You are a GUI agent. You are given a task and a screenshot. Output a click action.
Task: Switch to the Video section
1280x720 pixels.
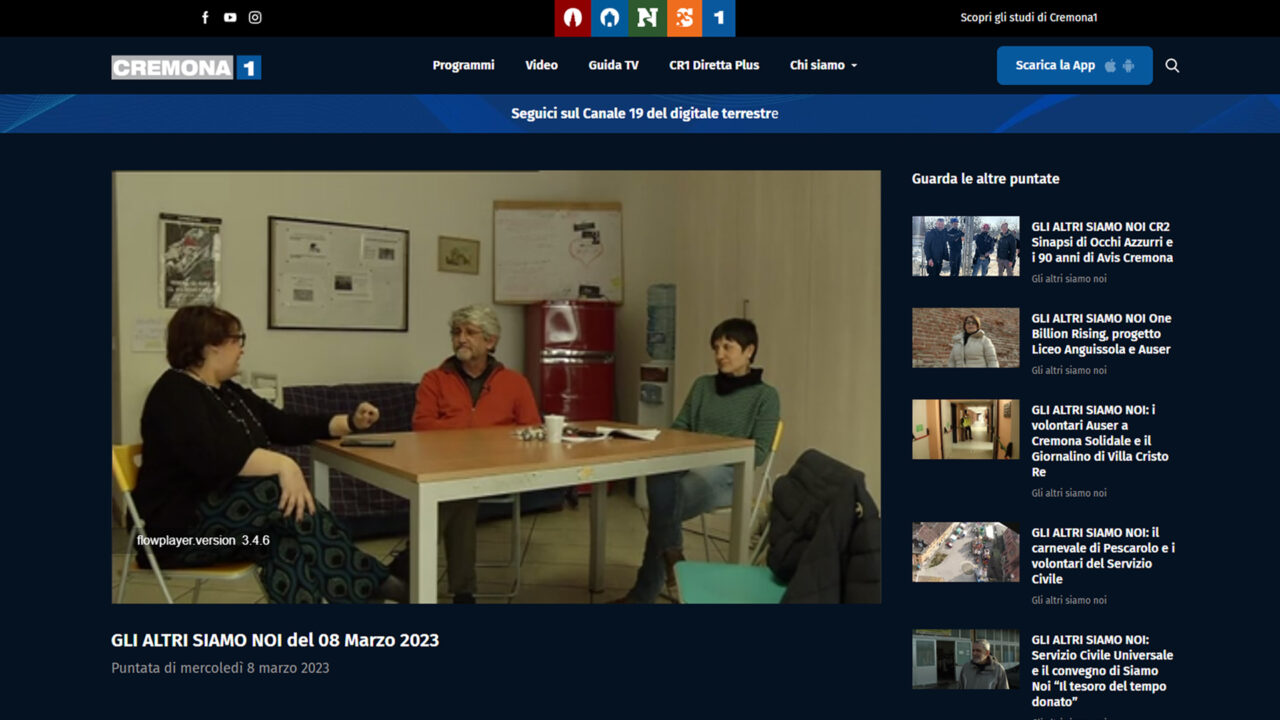click(x=541, y=65)
